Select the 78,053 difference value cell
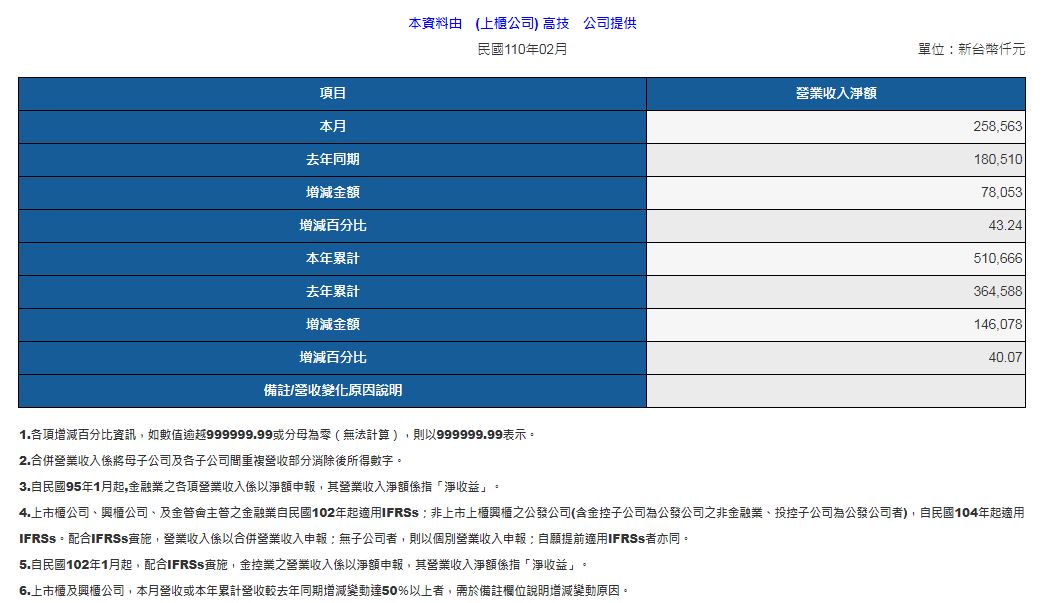Image resolution: width=1043 pixels, height=603 pixels. coord(1000,193)
